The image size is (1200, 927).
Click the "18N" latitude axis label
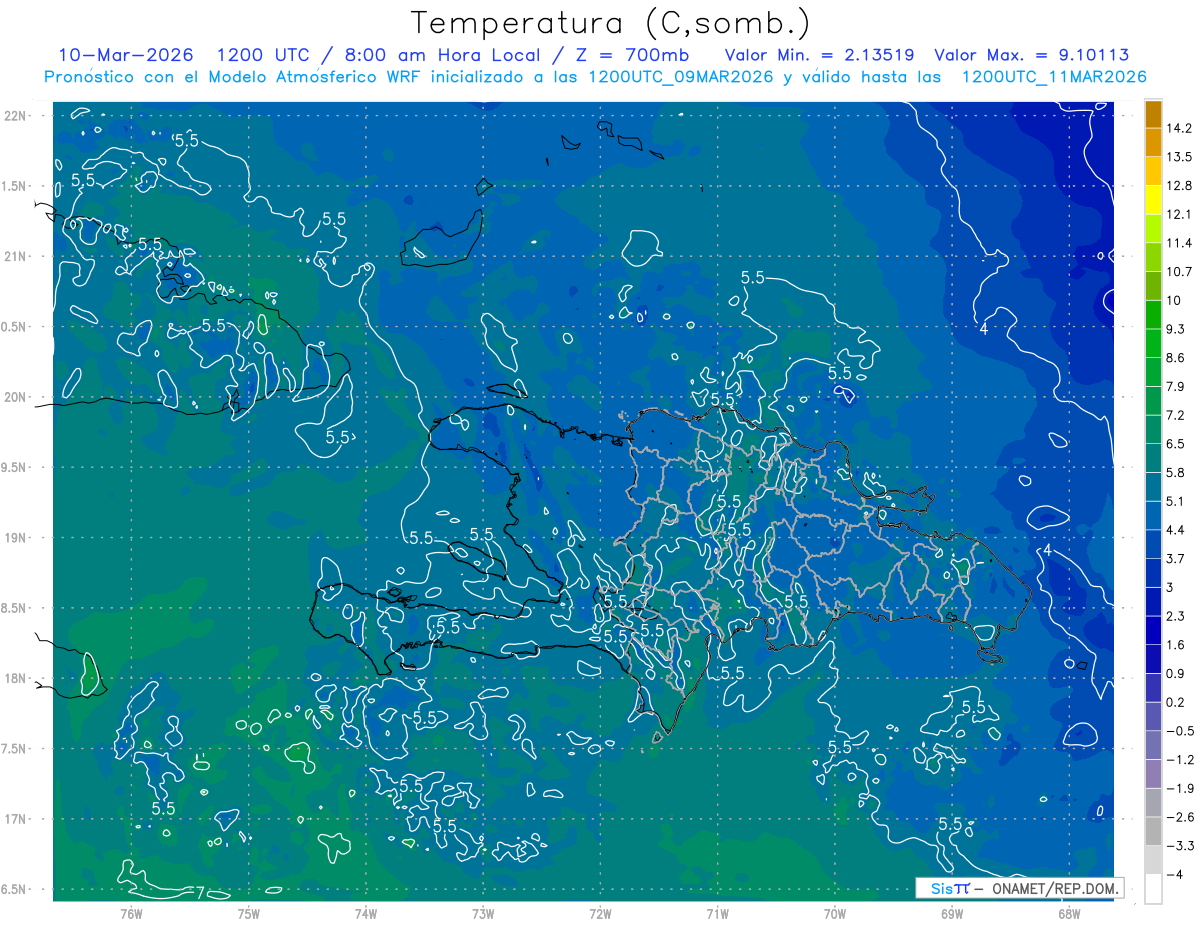click(x=16, y=679)
